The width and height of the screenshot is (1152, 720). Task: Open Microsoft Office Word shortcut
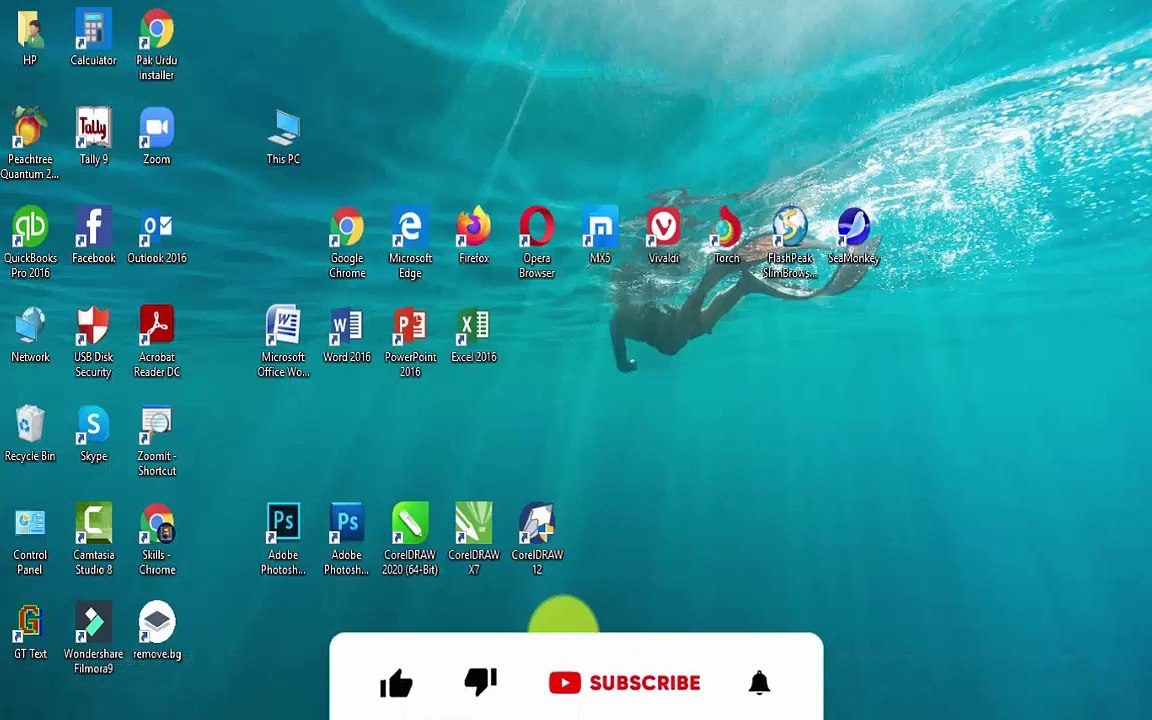[x=284, y=326]
